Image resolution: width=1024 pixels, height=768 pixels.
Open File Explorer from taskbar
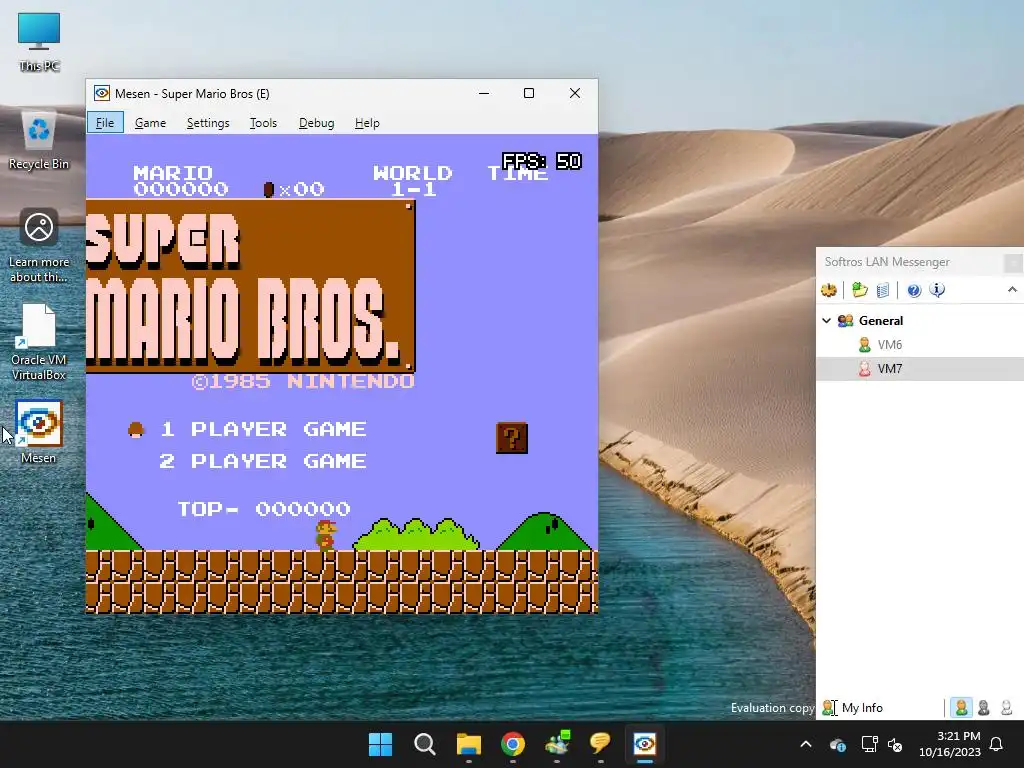coord(469,744)
